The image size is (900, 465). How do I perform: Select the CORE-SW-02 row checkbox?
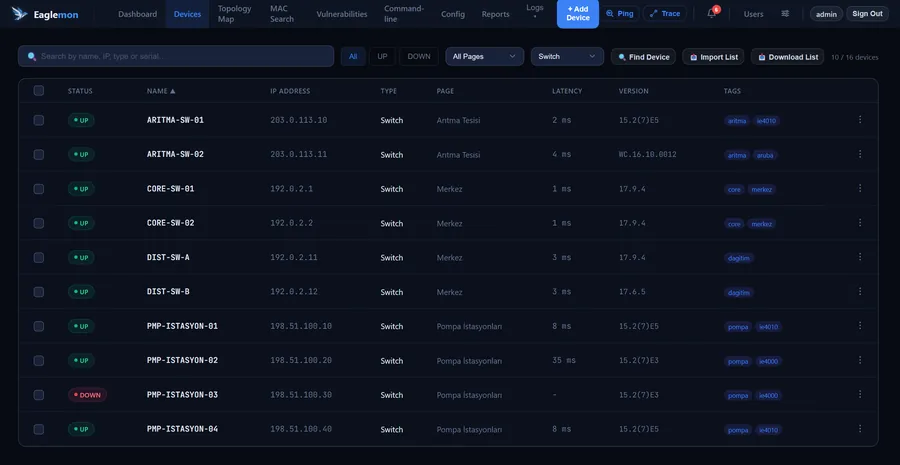tap(38, 223)
